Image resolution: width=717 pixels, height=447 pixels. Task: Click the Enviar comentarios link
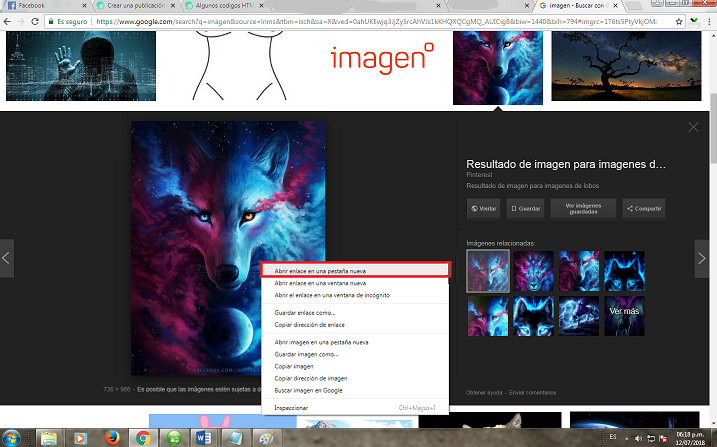click(x=532, y=393)
